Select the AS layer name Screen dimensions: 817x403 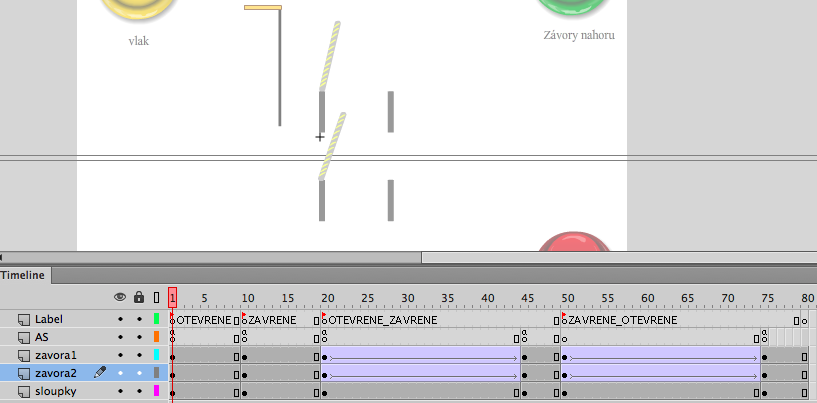pyautogui.click(x=42, y=337)
